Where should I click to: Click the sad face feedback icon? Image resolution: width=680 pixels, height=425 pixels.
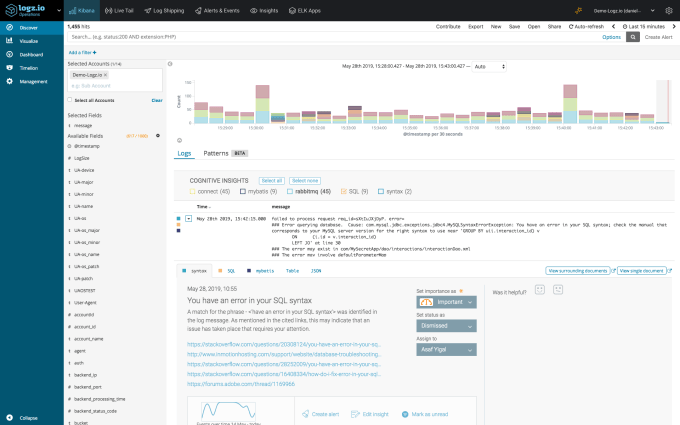(x=558, y=291)
